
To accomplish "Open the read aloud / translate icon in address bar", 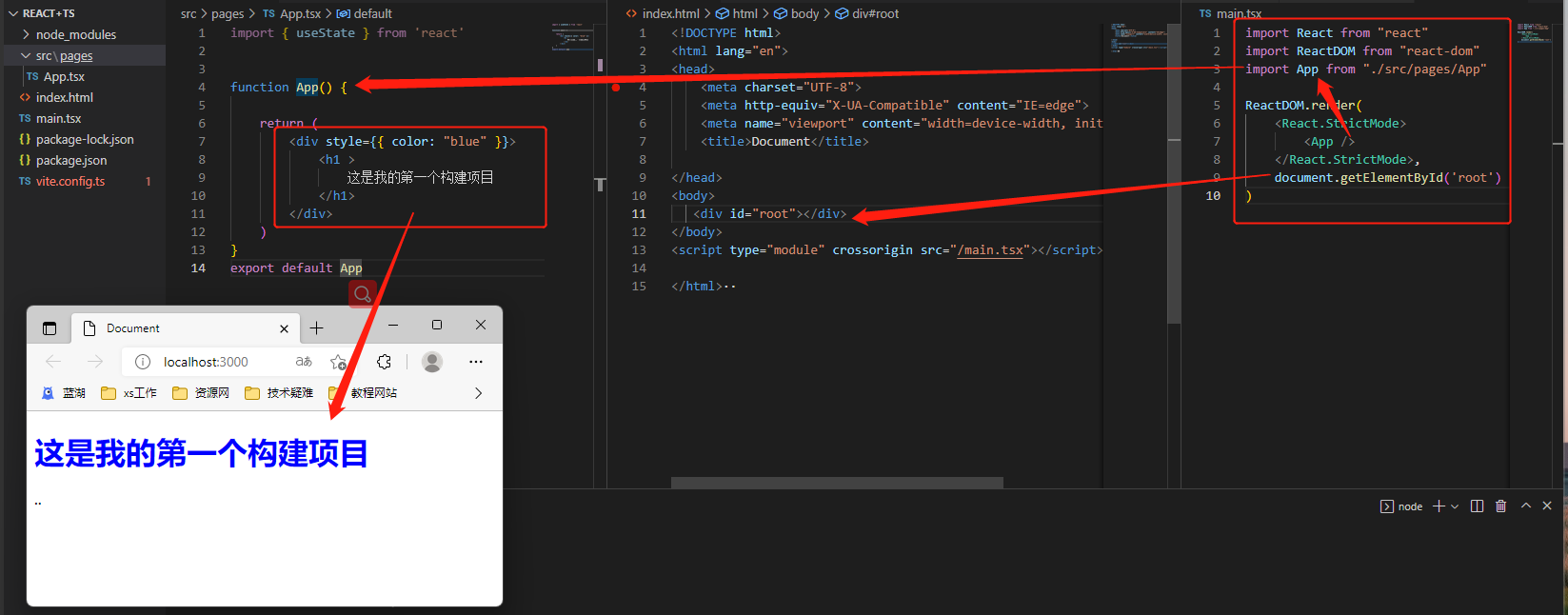I will click(304, 362).
